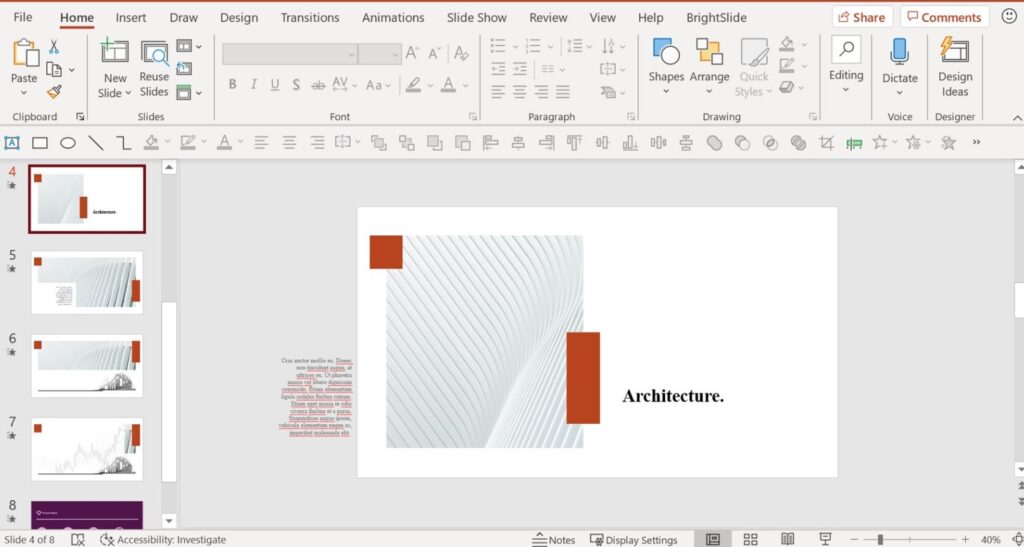Image resolution: width=1024 pixels, height=547 pixels.
Task: Switch to Reading View in status bar
Action: [788, 540]
